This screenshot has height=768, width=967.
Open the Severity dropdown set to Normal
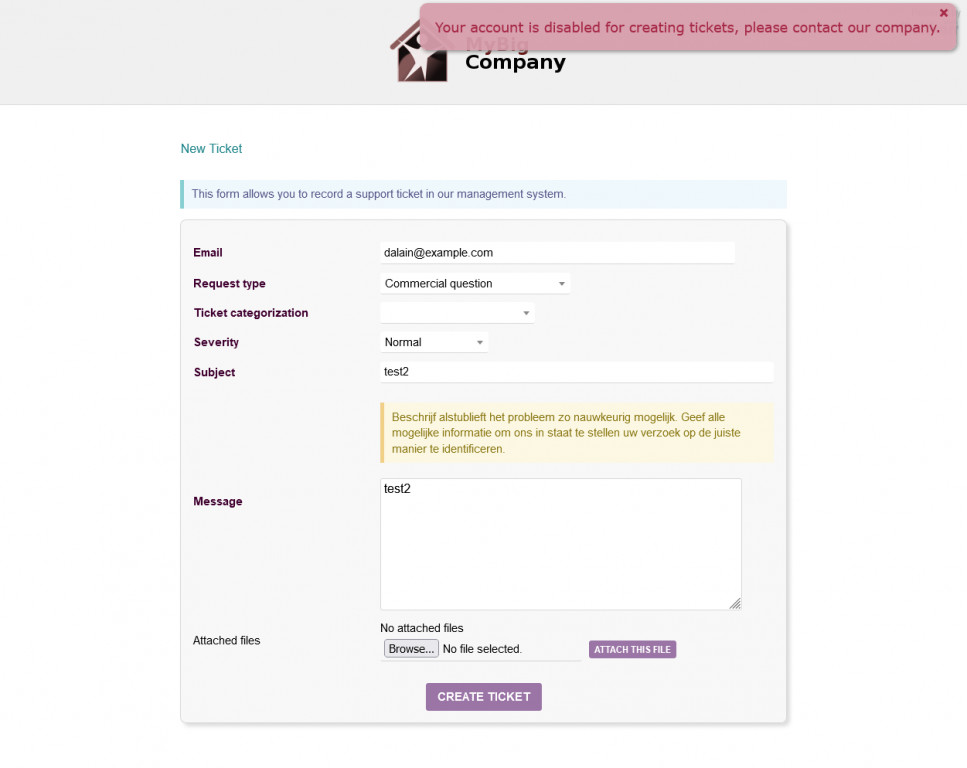coord(434,342)
